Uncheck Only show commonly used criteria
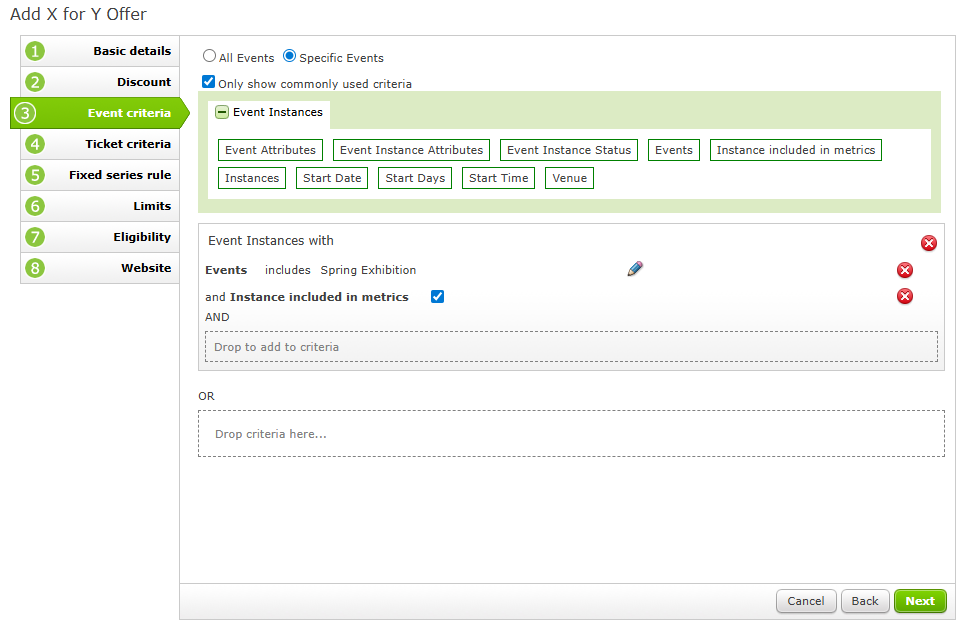This screenshot has width=970, height=627. tap(208, 82)
